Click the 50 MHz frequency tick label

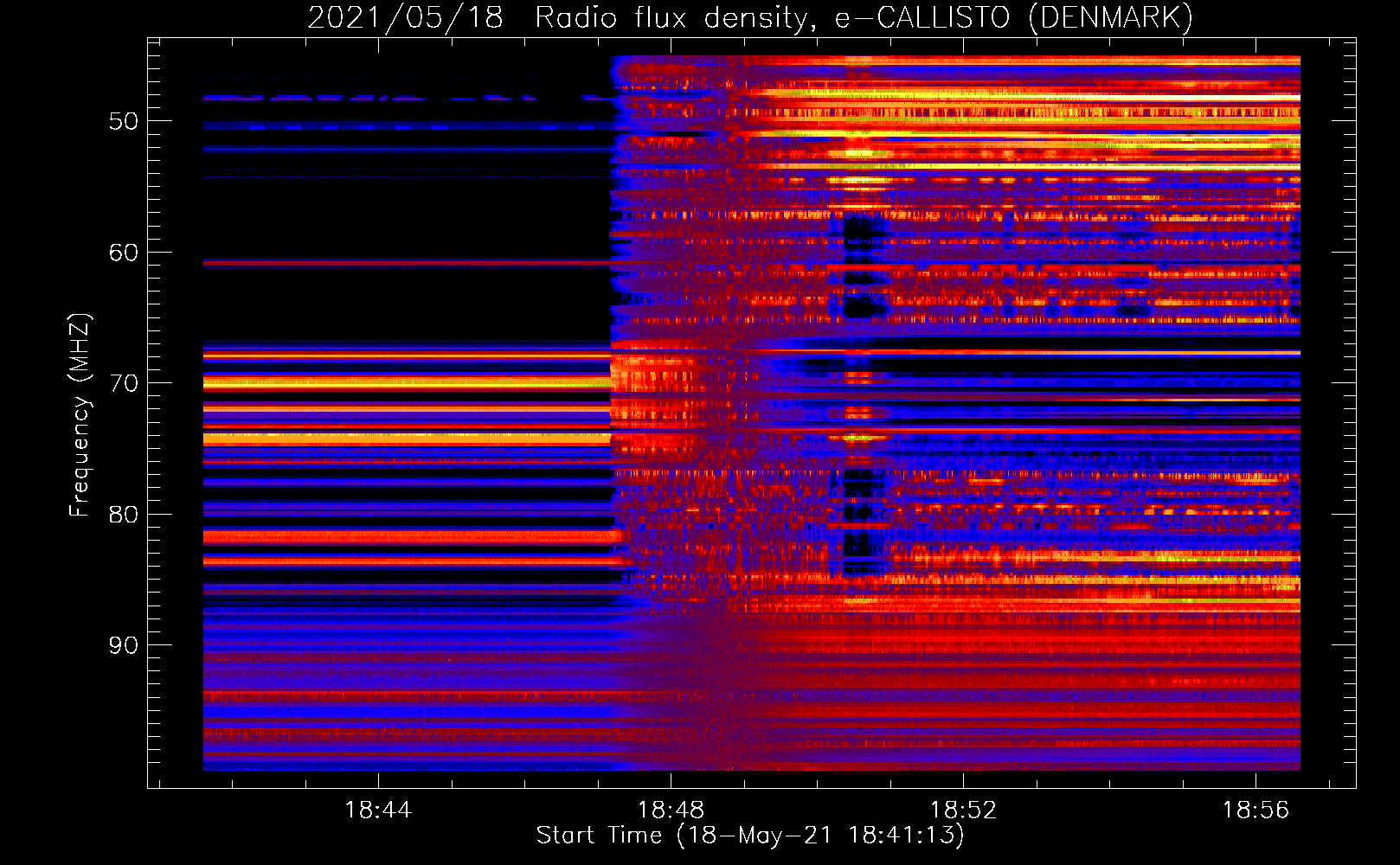click(x=124, y=121)
